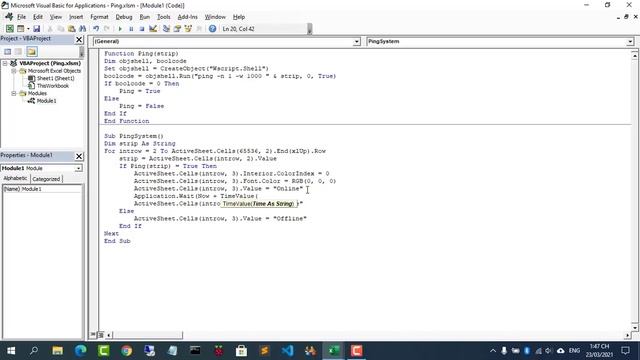The image size is (640, 360).
Task: Open the Add-Ins menu
Action: tap(187, 17)
